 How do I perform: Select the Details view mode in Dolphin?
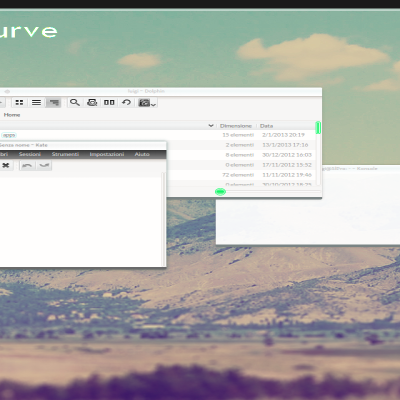pyautogui.click(x=53, y=102)
